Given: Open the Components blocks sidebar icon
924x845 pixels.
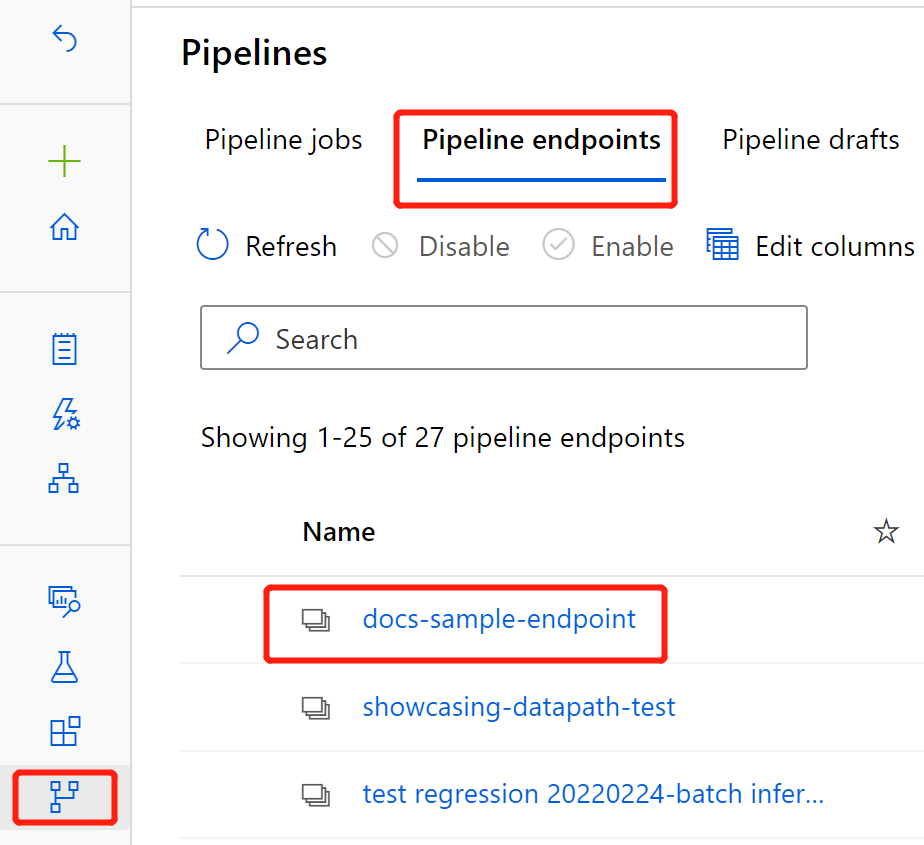Looking at the screenshot, I should pos(64,732).
